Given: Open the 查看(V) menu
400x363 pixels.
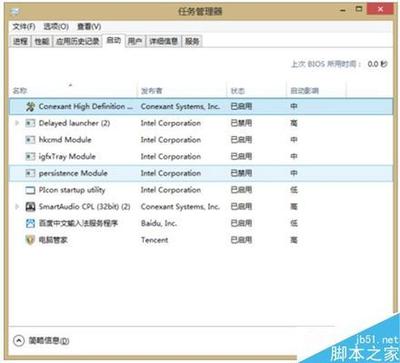Looking at the screenshot, I should [89, 26].
